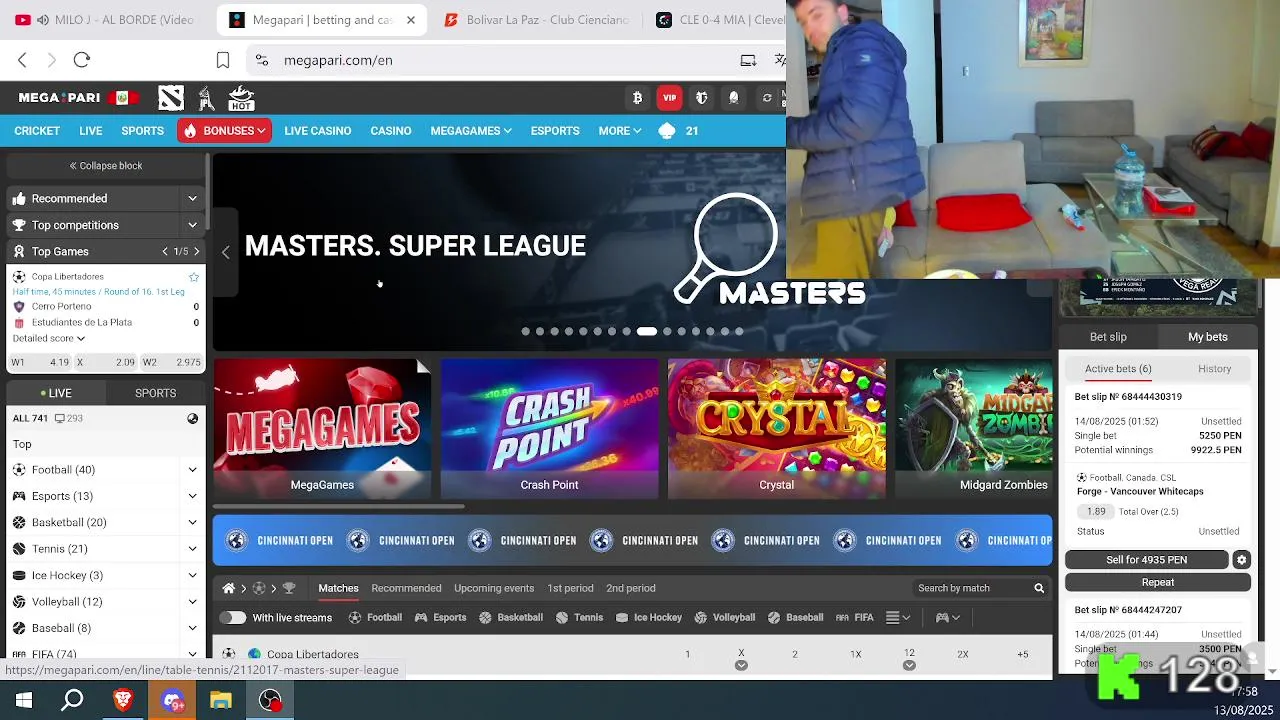Viewport: 1280px width, 720px height.
Task: Filter by Football icon in sports filter row
Action: tap(375, 618)
